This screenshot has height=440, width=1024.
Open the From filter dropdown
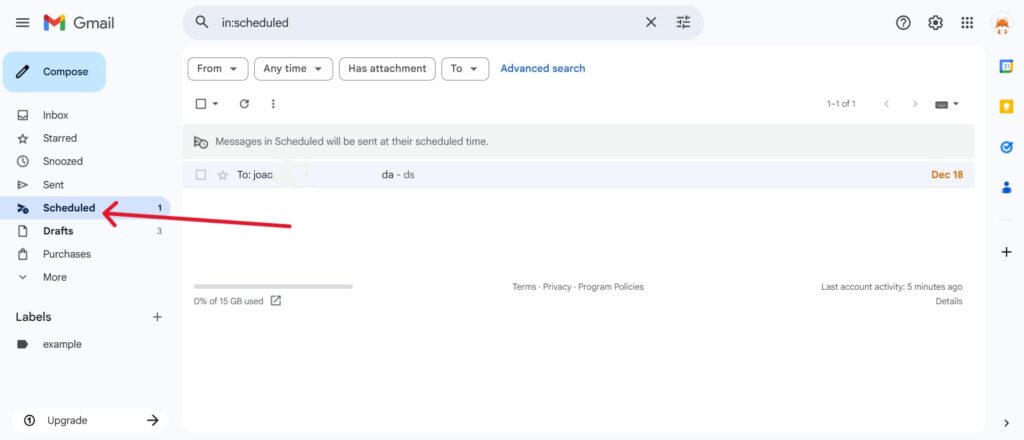click(x=217, y=69)
